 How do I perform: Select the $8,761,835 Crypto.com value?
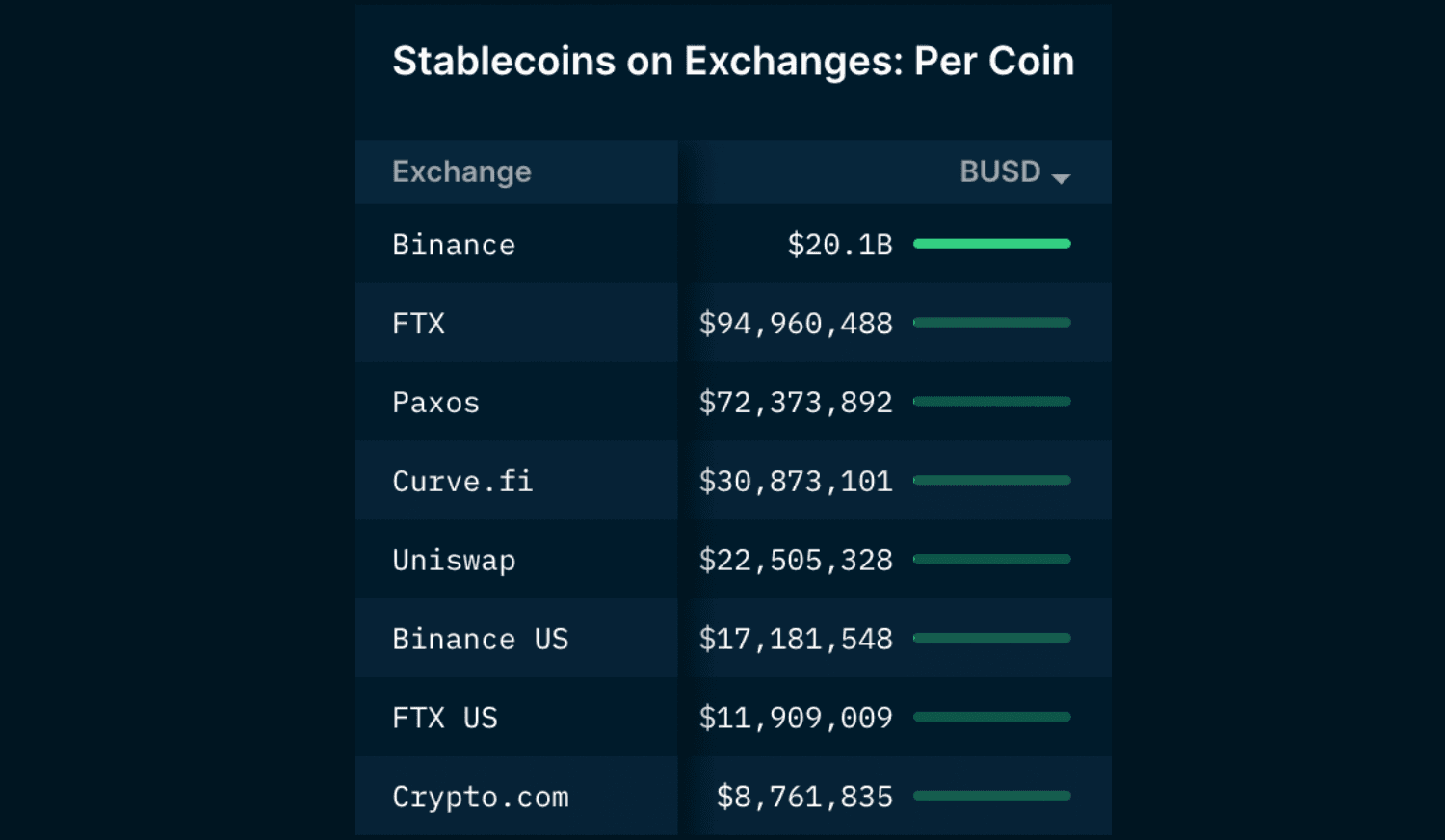click(x=803, y=797)
